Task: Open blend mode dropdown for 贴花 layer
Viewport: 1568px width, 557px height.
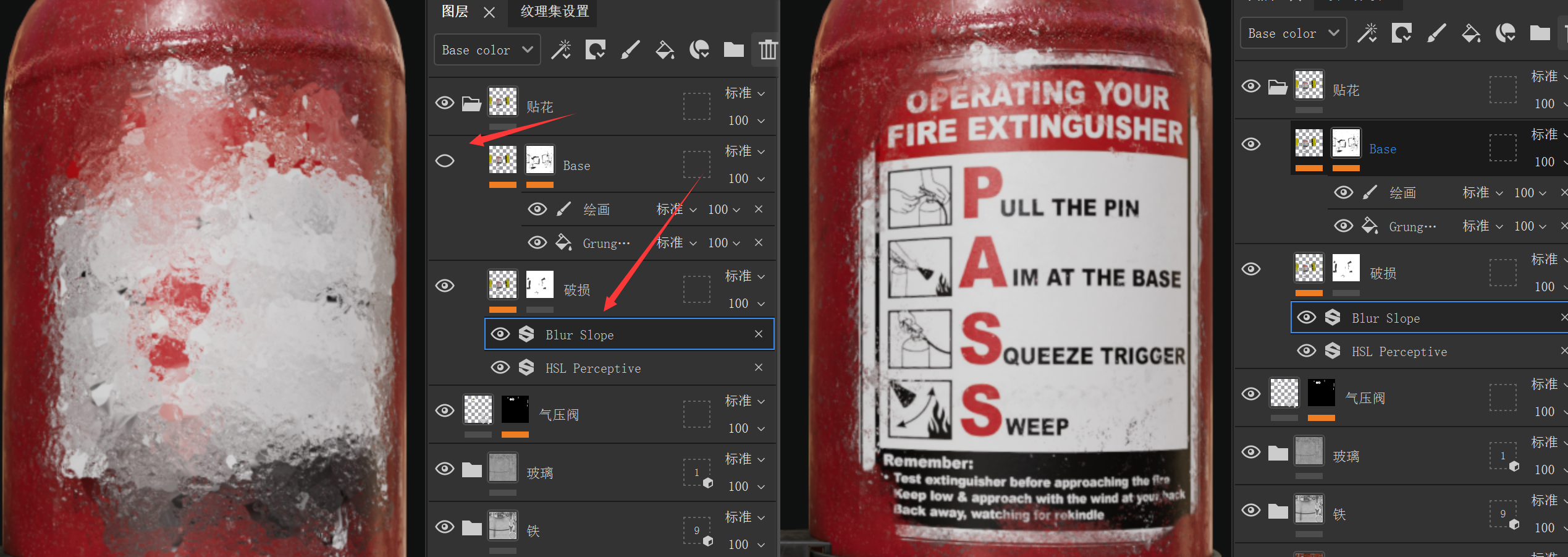Action: point(744,93)
